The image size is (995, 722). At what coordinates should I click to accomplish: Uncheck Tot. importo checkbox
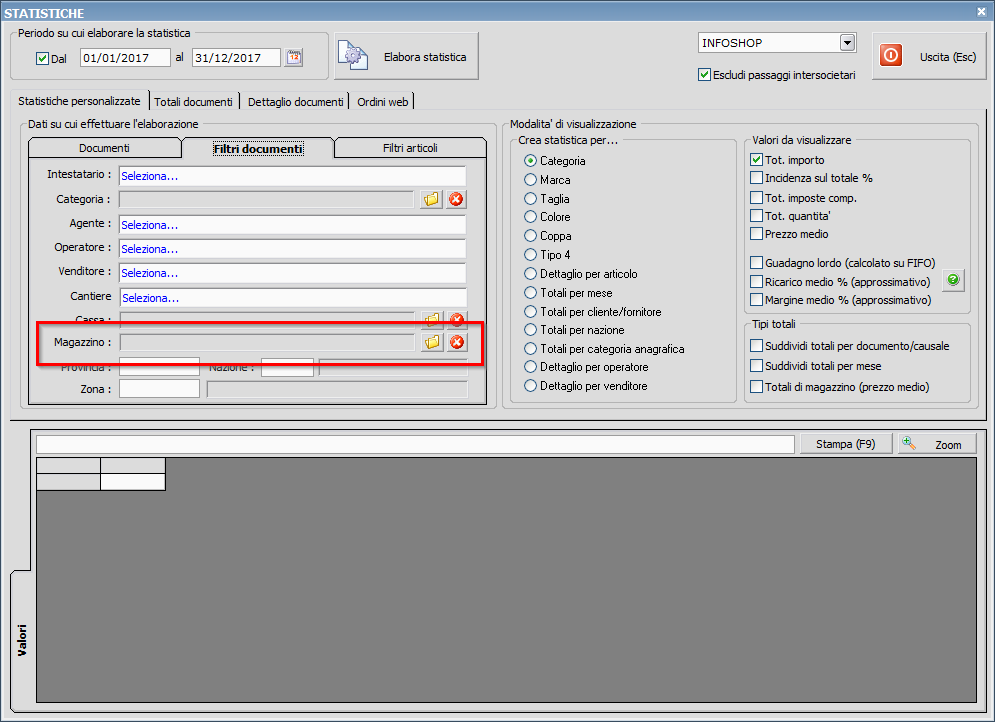pyautogui.click(x=756, y=159)
